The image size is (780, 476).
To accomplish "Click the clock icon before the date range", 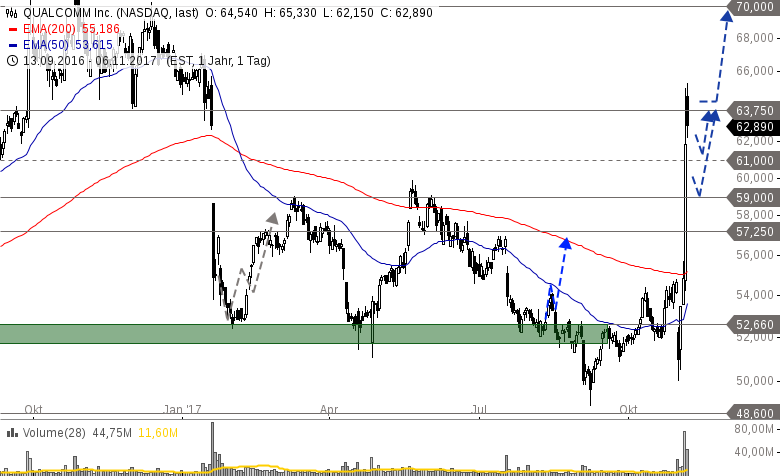I will [x=12, y=60].
